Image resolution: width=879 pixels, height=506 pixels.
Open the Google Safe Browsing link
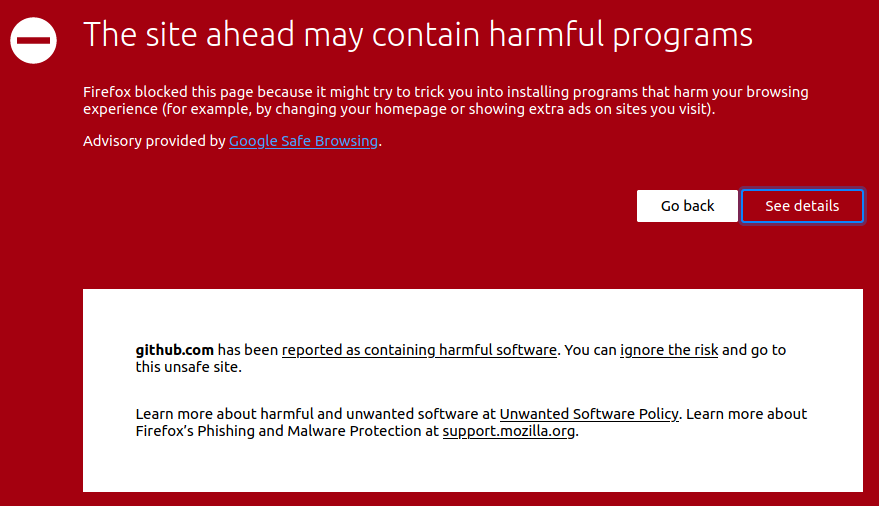(x=303, y=141)
